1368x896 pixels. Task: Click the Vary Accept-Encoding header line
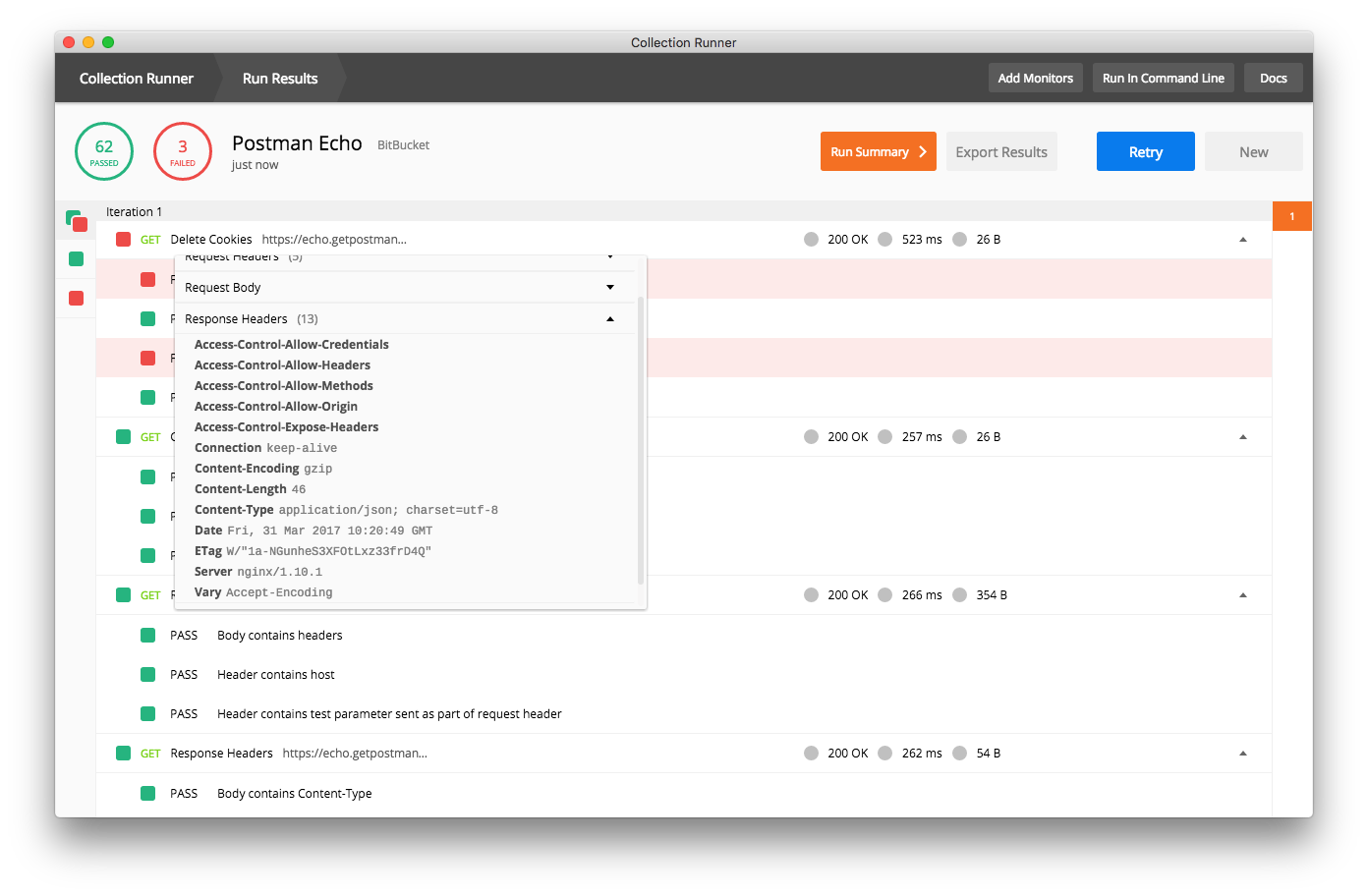coord(263,592)
